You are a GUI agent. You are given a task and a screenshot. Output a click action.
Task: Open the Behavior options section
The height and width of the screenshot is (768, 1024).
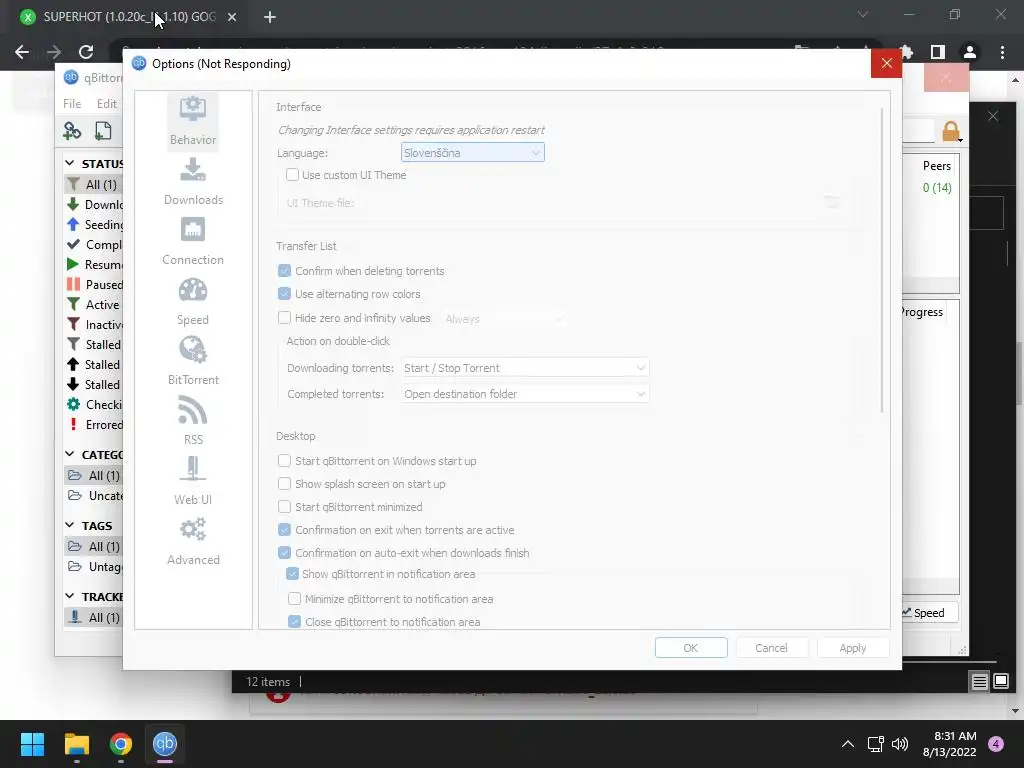coord(193,121)
